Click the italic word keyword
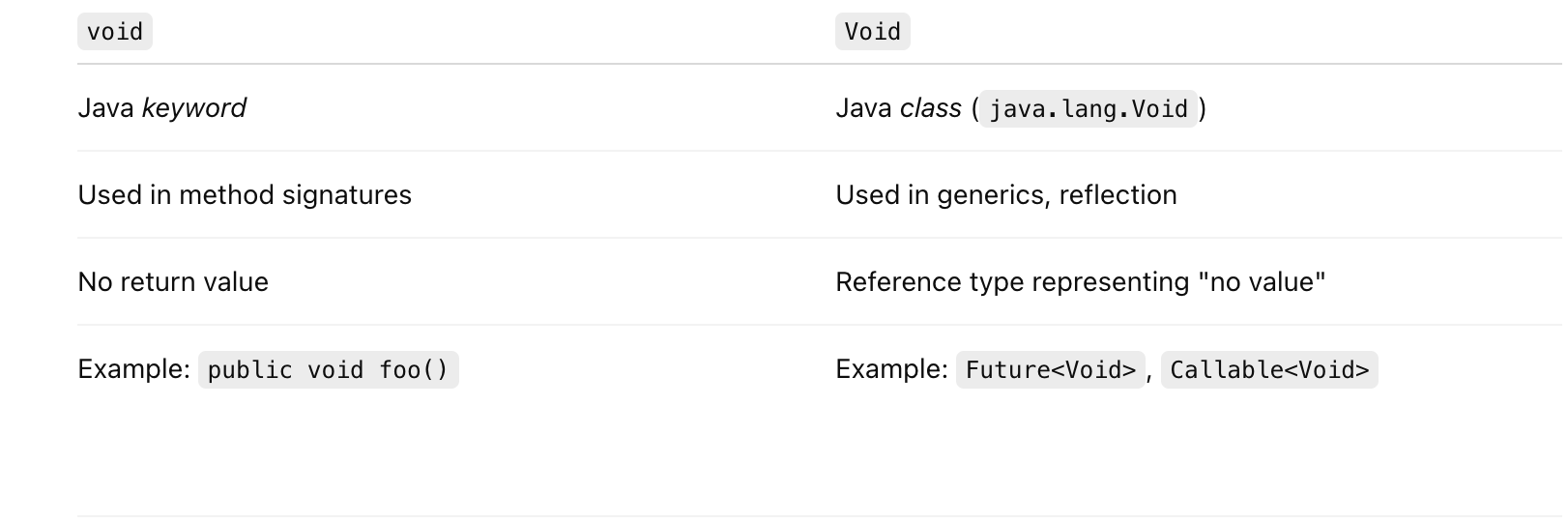1568x522 pixels. click(193, 108)
